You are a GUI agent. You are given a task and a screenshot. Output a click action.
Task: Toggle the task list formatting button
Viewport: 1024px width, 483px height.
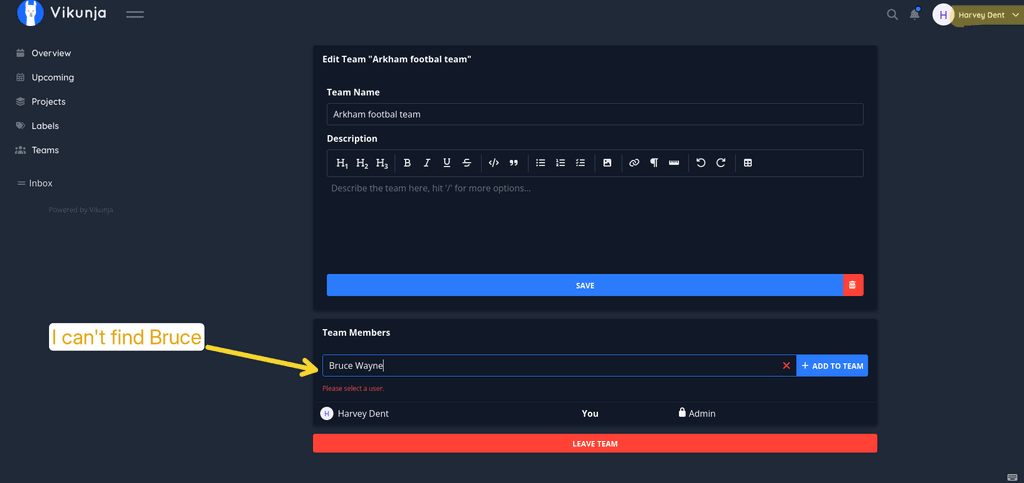pyautogui.click(x=581, y=163)
